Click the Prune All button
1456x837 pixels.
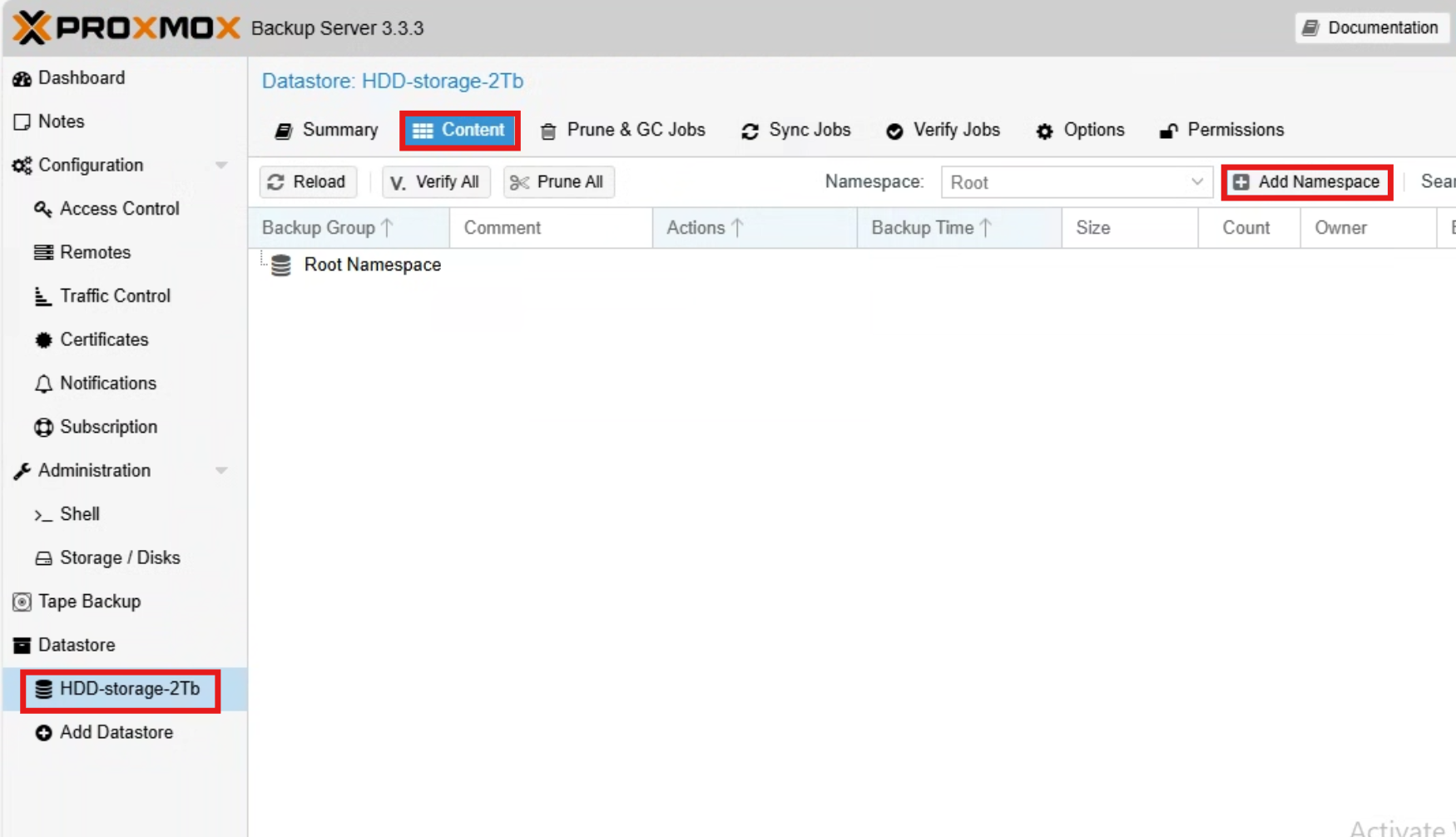click(558, 182)
